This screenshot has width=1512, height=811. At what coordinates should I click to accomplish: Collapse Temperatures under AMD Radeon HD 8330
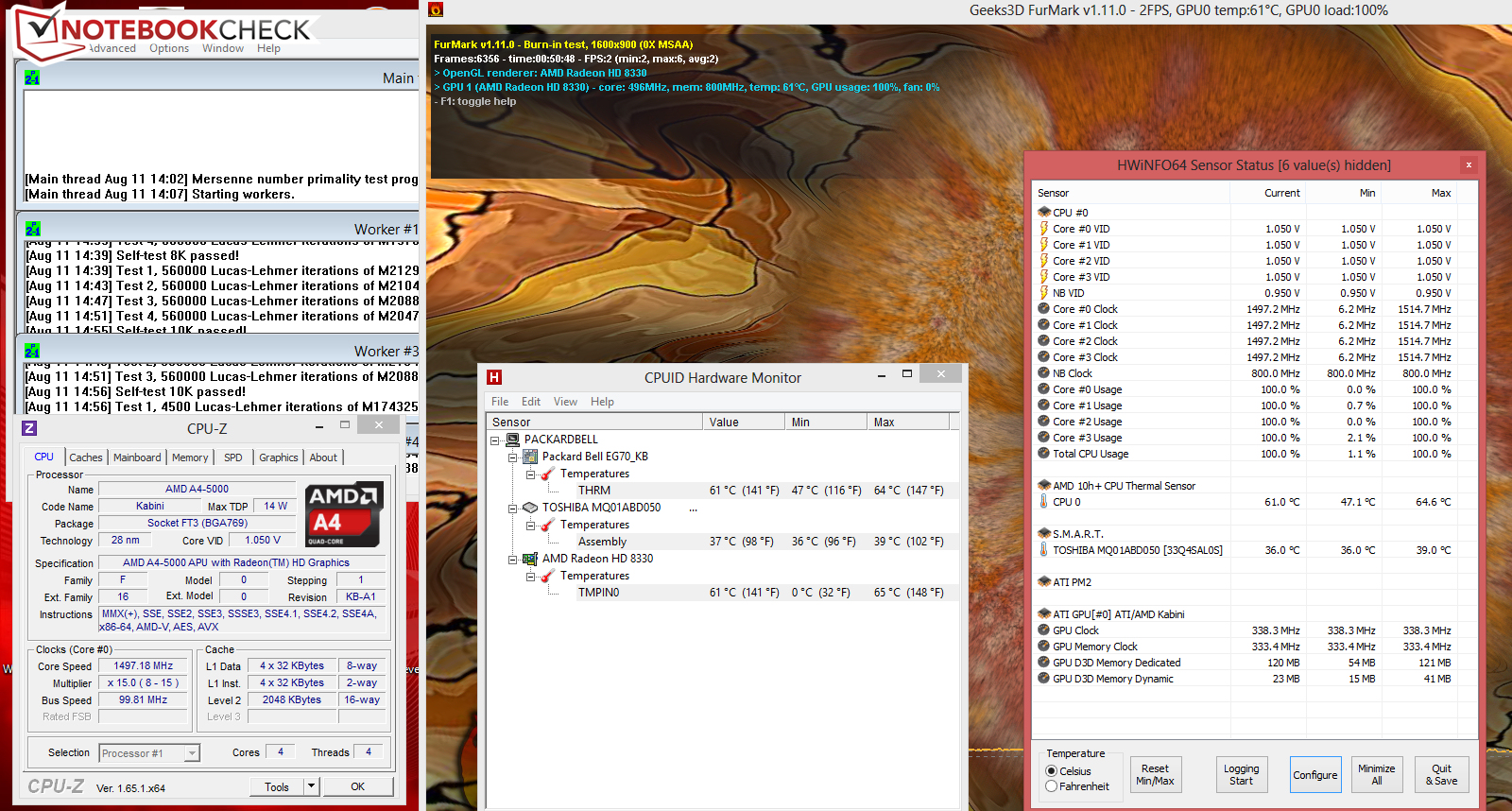click(530, 577)
